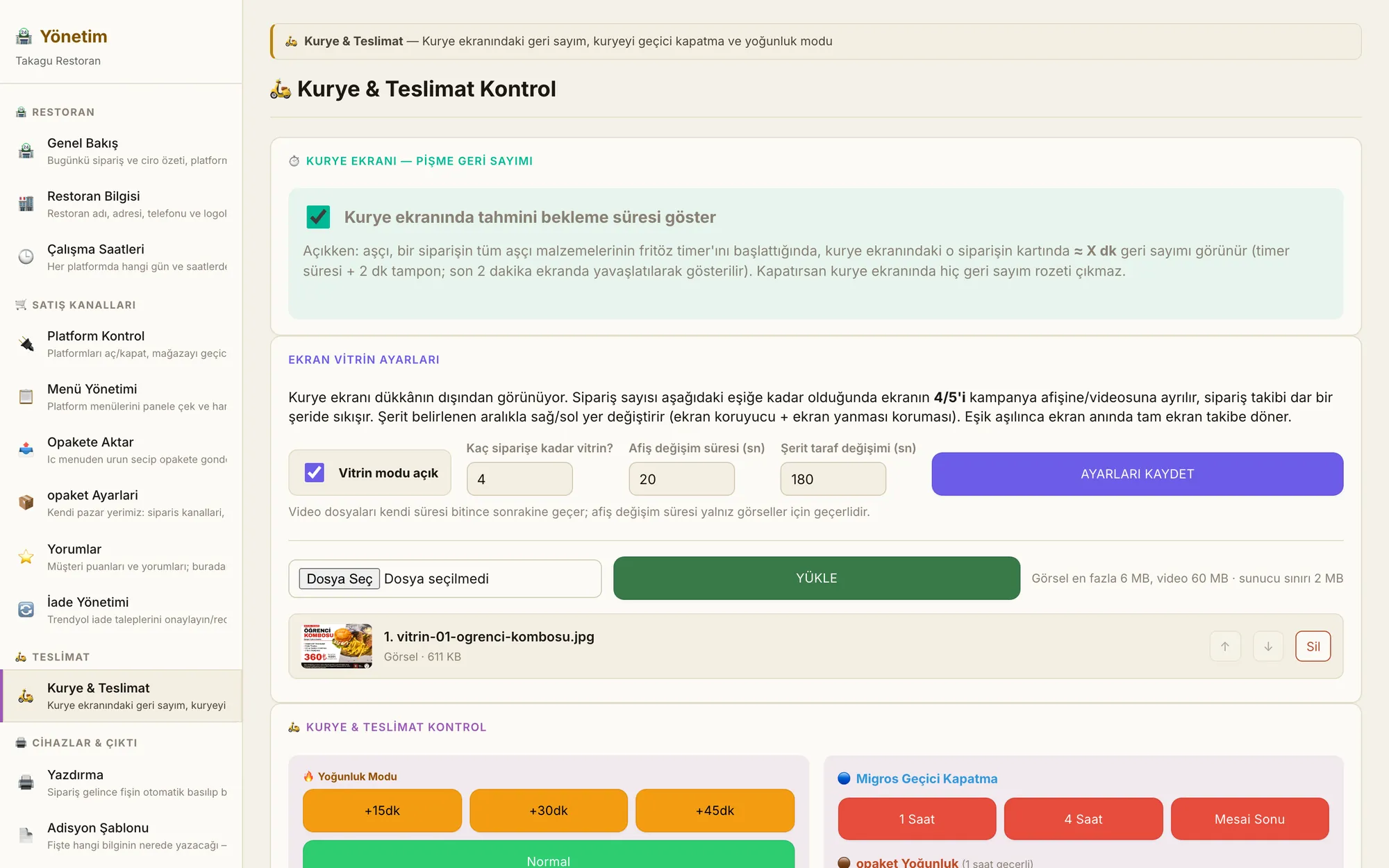Uncheck the Vitrin modu açık checkbox
The height and width of the screenshot is (868, 1389).
pos(315,473)
